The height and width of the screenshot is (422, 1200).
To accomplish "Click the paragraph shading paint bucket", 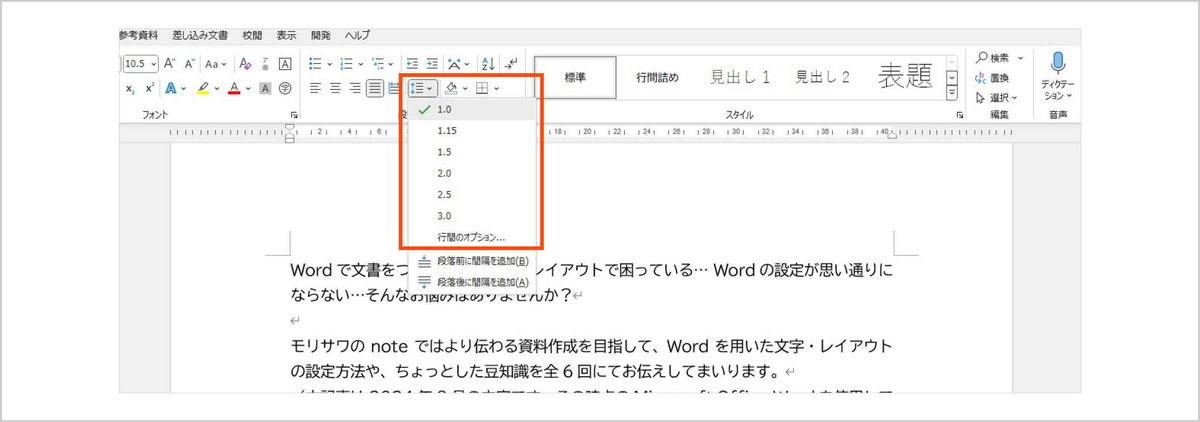I will pos(452,88).
